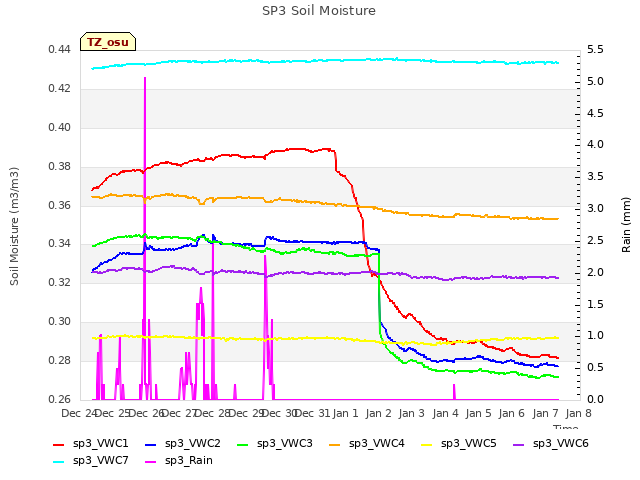Click the 1.0 rain axis value
Image resolution: width=640 pixels, height=480 pixels.
[595, 336]
